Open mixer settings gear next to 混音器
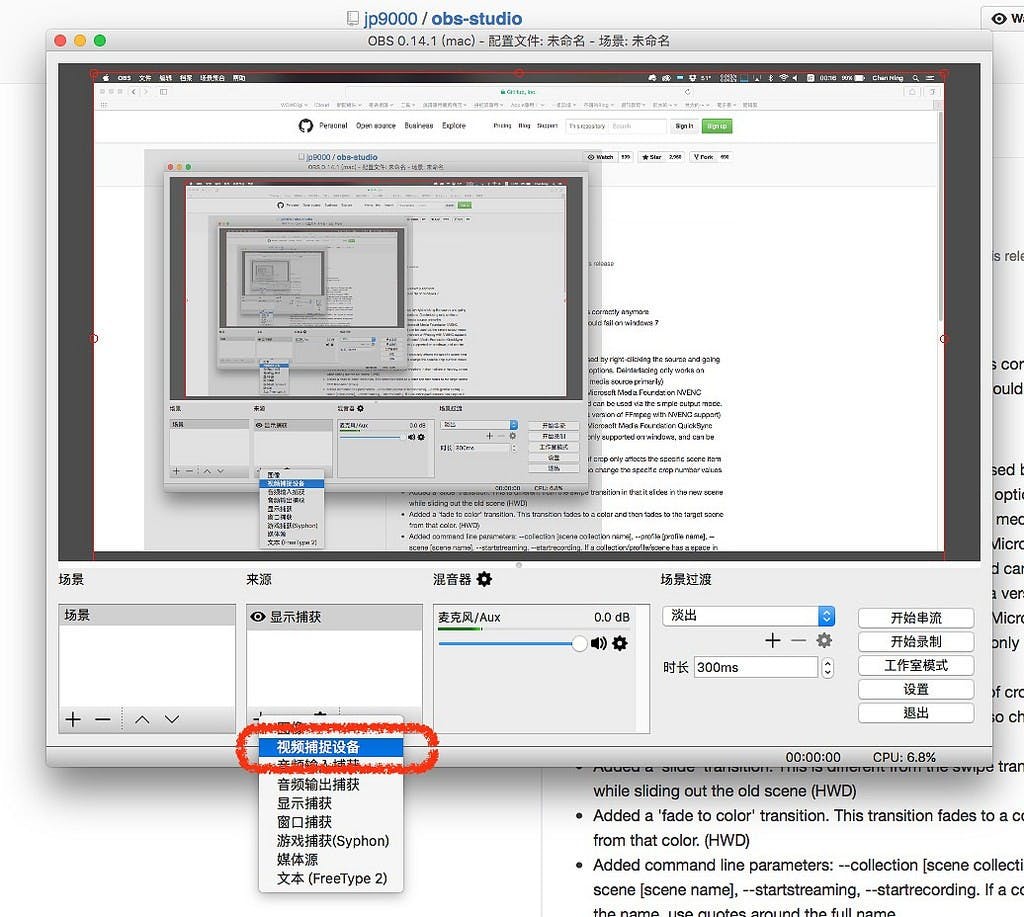1024x917 pixels. pos(484,579)
